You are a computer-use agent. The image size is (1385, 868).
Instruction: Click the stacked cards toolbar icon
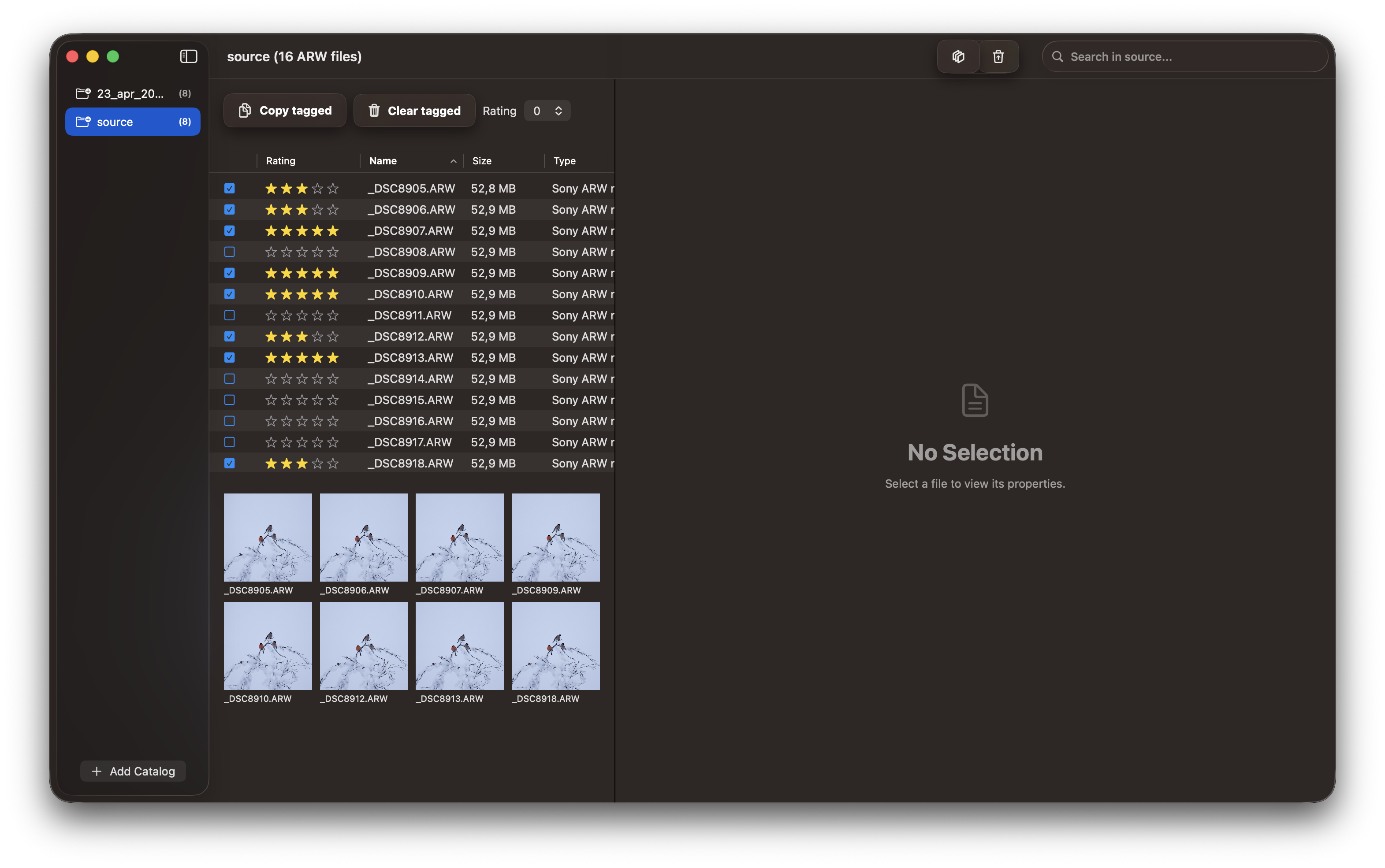click(x=958, y=56)
